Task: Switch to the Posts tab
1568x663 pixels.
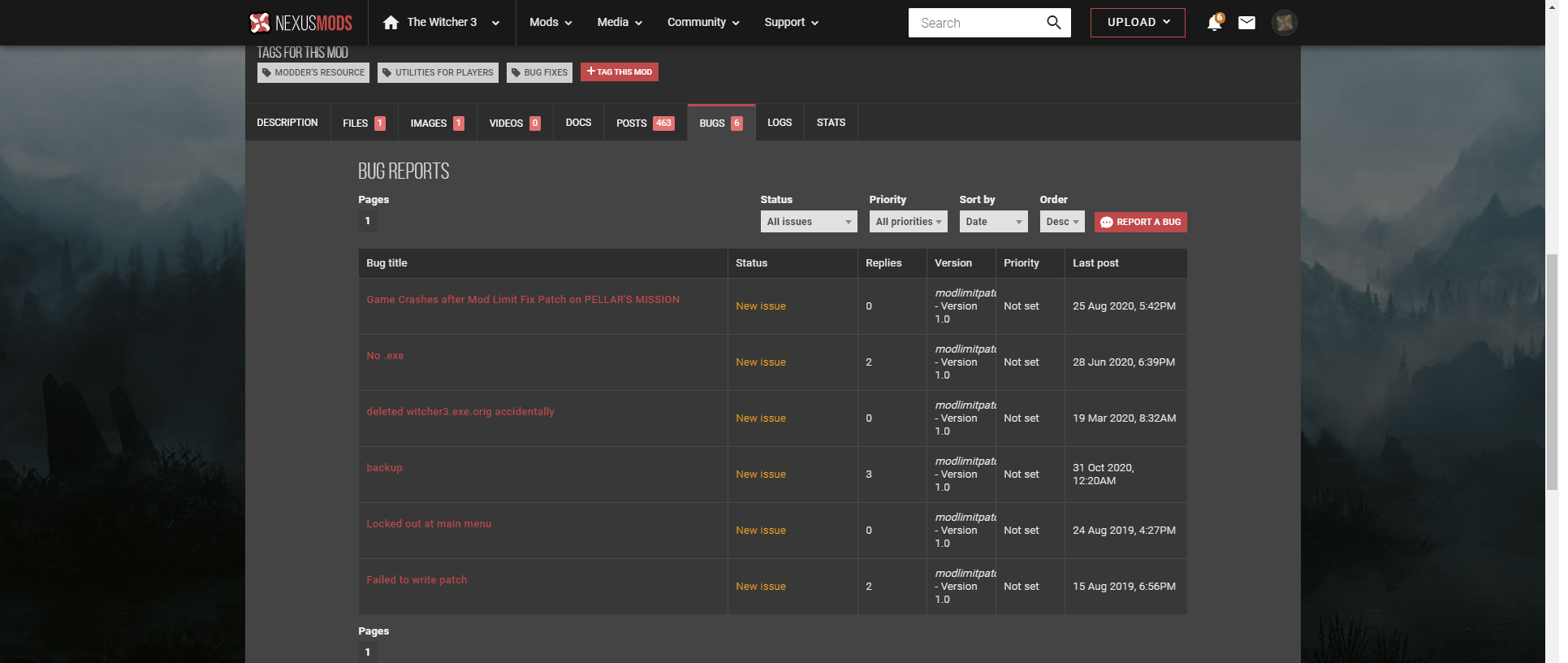Action: [x=646, y=123]
